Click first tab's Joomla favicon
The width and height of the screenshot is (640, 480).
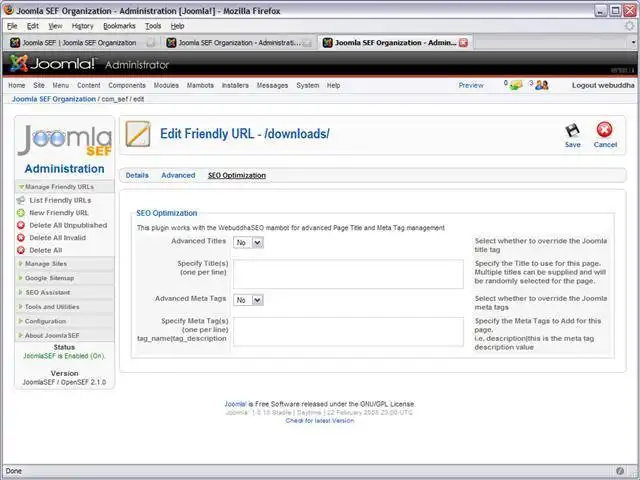click(x=15, y=42)
